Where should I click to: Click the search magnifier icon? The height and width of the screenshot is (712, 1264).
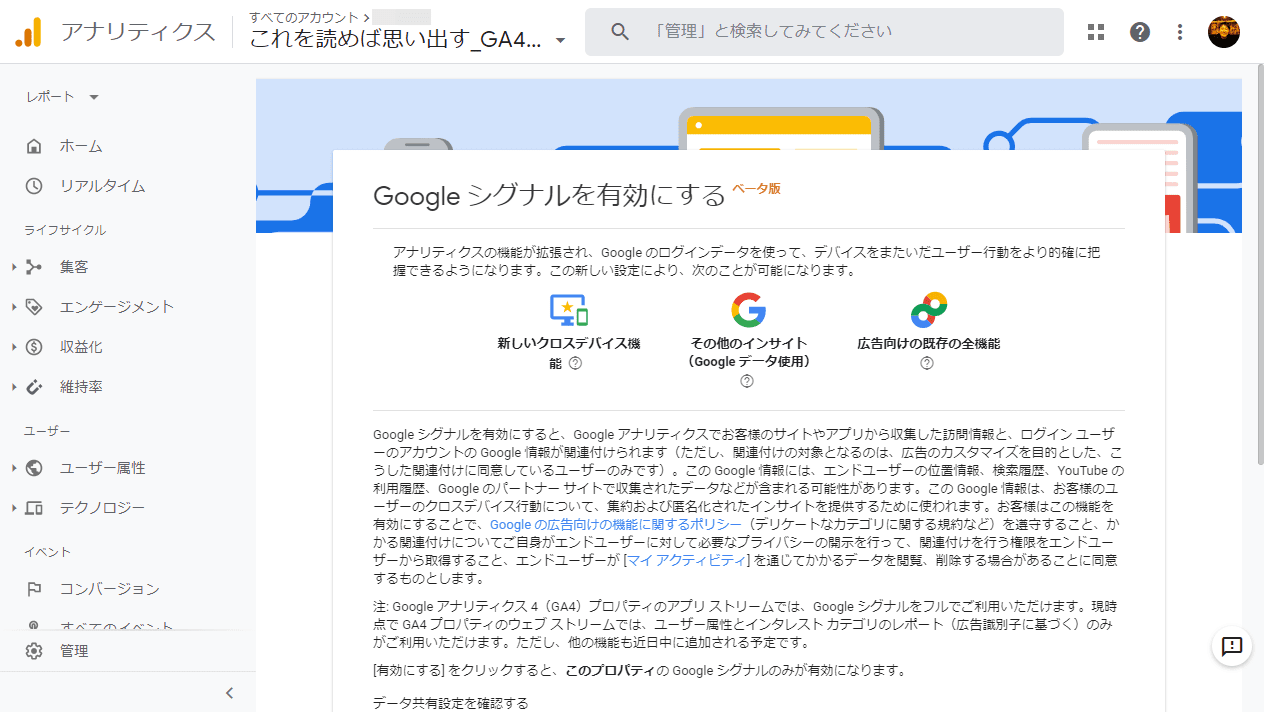(x=620, y=32)
